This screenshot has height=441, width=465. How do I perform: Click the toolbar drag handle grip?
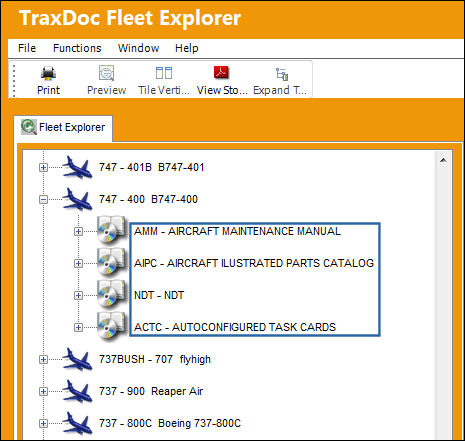14,80
